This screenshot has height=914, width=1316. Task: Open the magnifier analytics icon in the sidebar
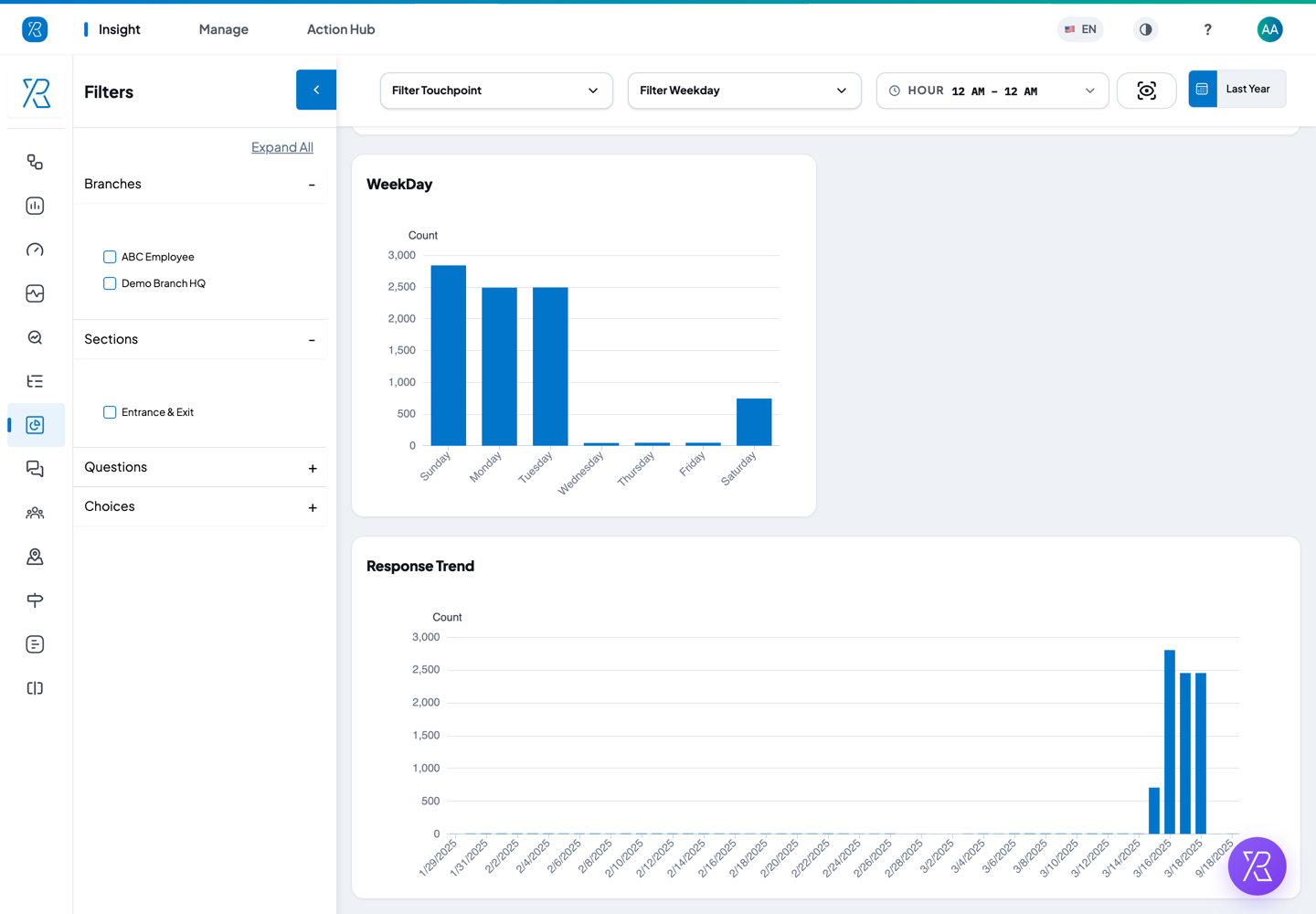(x=35, y=337)
